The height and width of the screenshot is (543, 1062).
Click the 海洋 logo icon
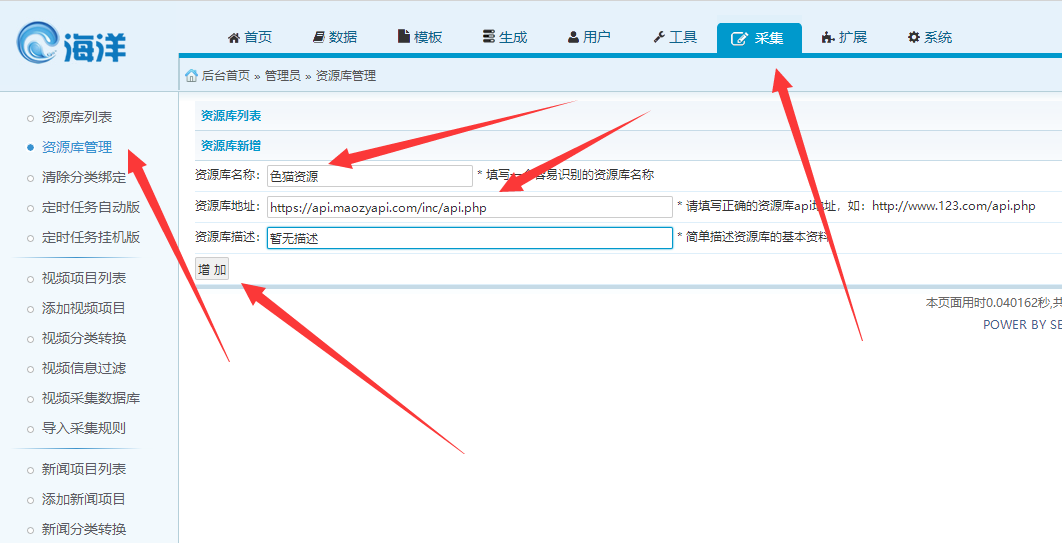(x=39, y=43)
